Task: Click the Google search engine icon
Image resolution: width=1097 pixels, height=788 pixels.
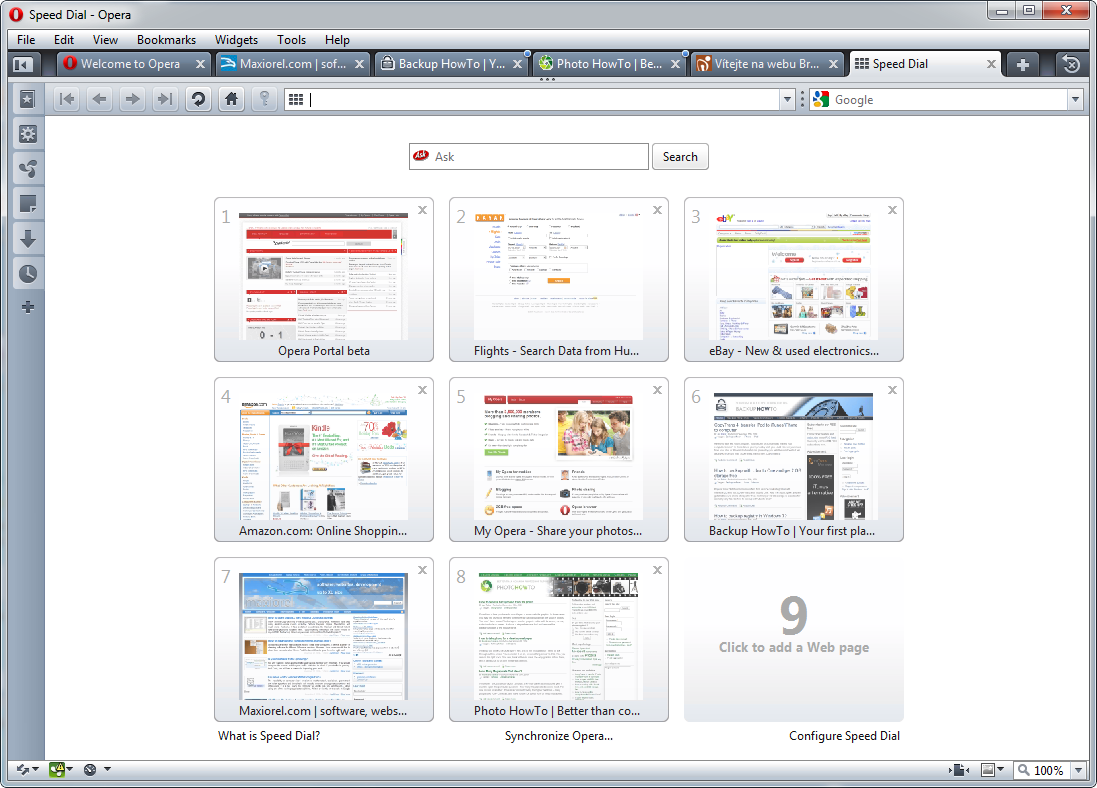Action: coord(821,100)
